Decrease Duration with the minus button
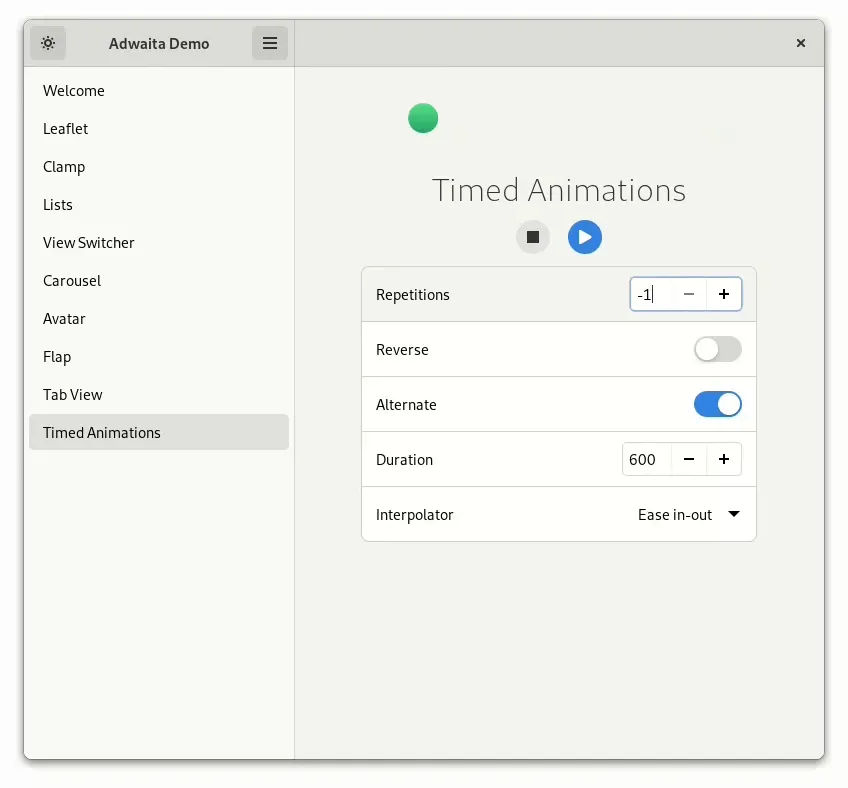The height and width of the screenshot is (788, 848). 689,459
